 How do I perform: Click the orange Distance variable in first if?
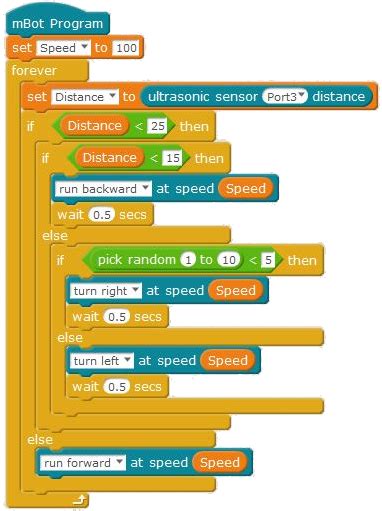94,126
